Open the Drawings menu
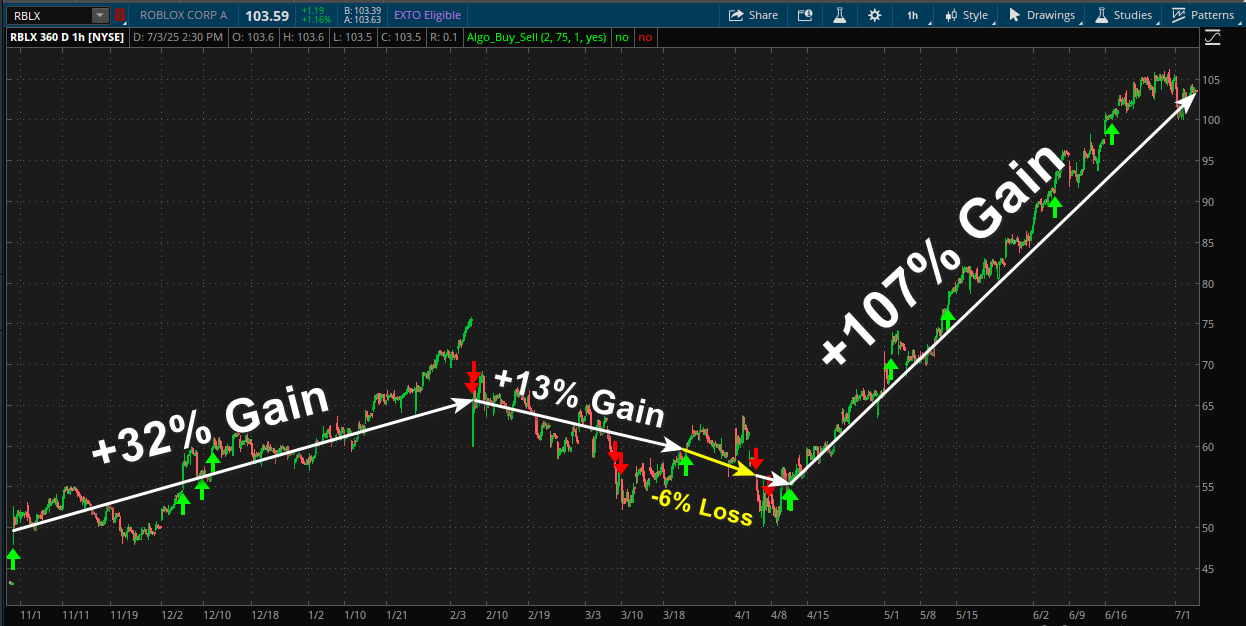1246x626 pixels. (x=1042, y=15)
